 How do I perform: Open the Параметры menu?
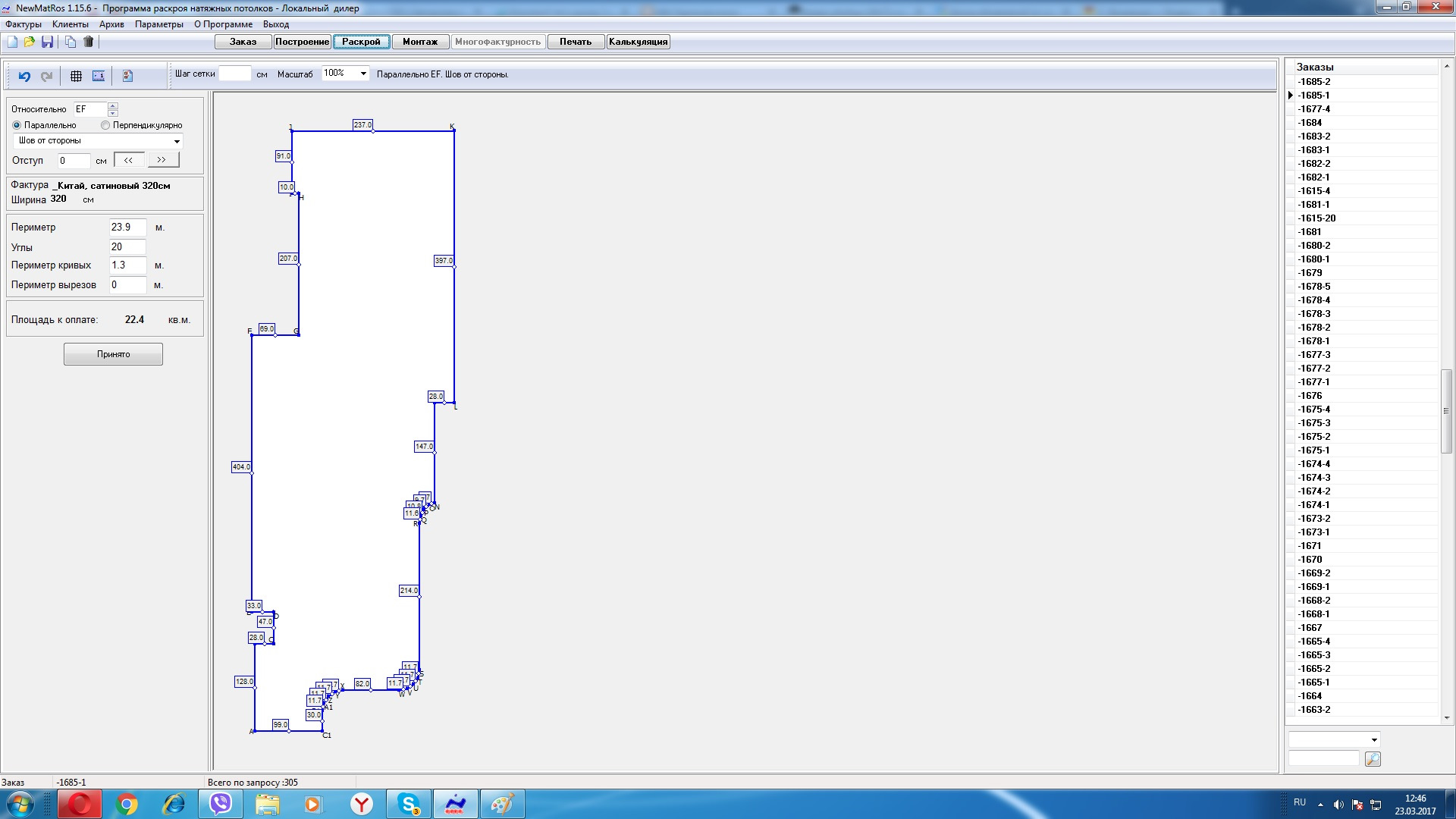(x=158, y=24)
